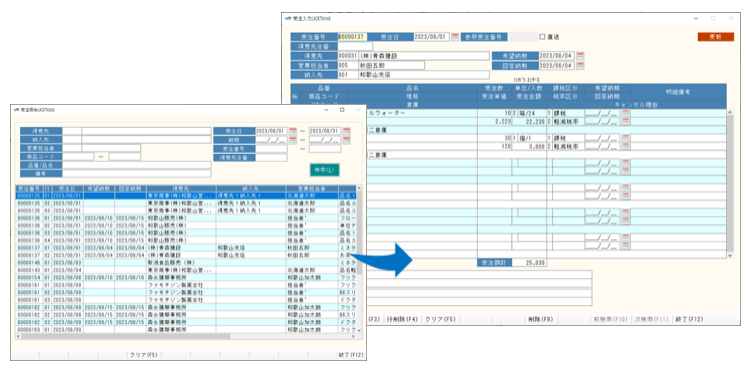Select row 00000135 line 02 in the list
The height and width of the screenshot is (375, 750).
(187, 203)
